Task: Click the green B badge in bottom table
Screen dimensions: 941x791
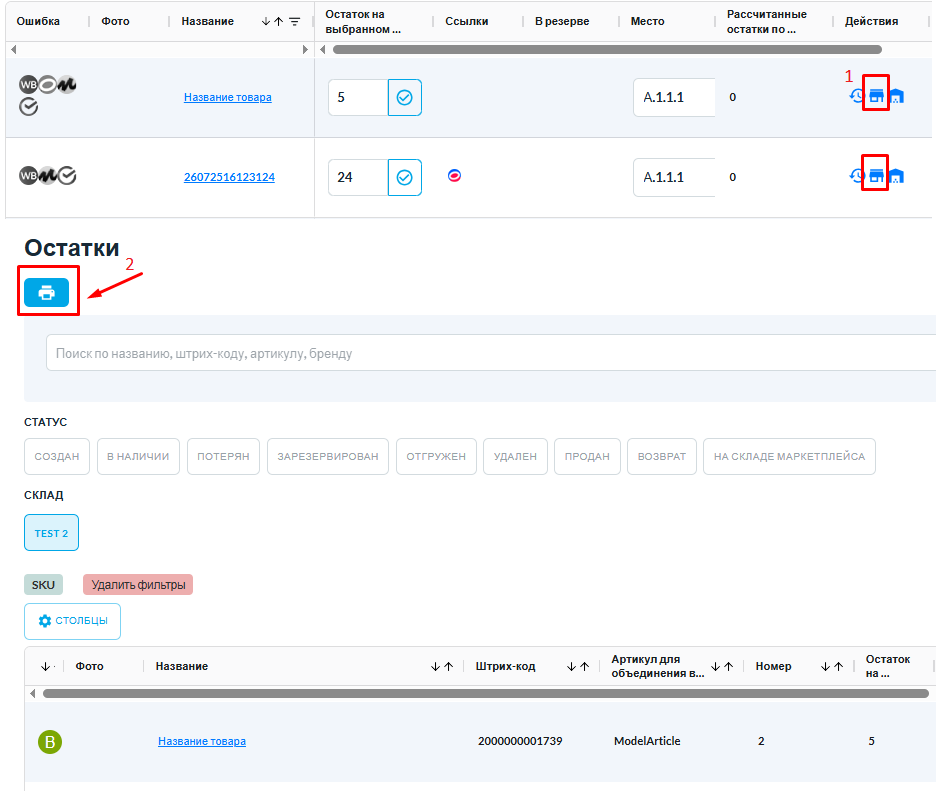Action: [x=50, y=741]
